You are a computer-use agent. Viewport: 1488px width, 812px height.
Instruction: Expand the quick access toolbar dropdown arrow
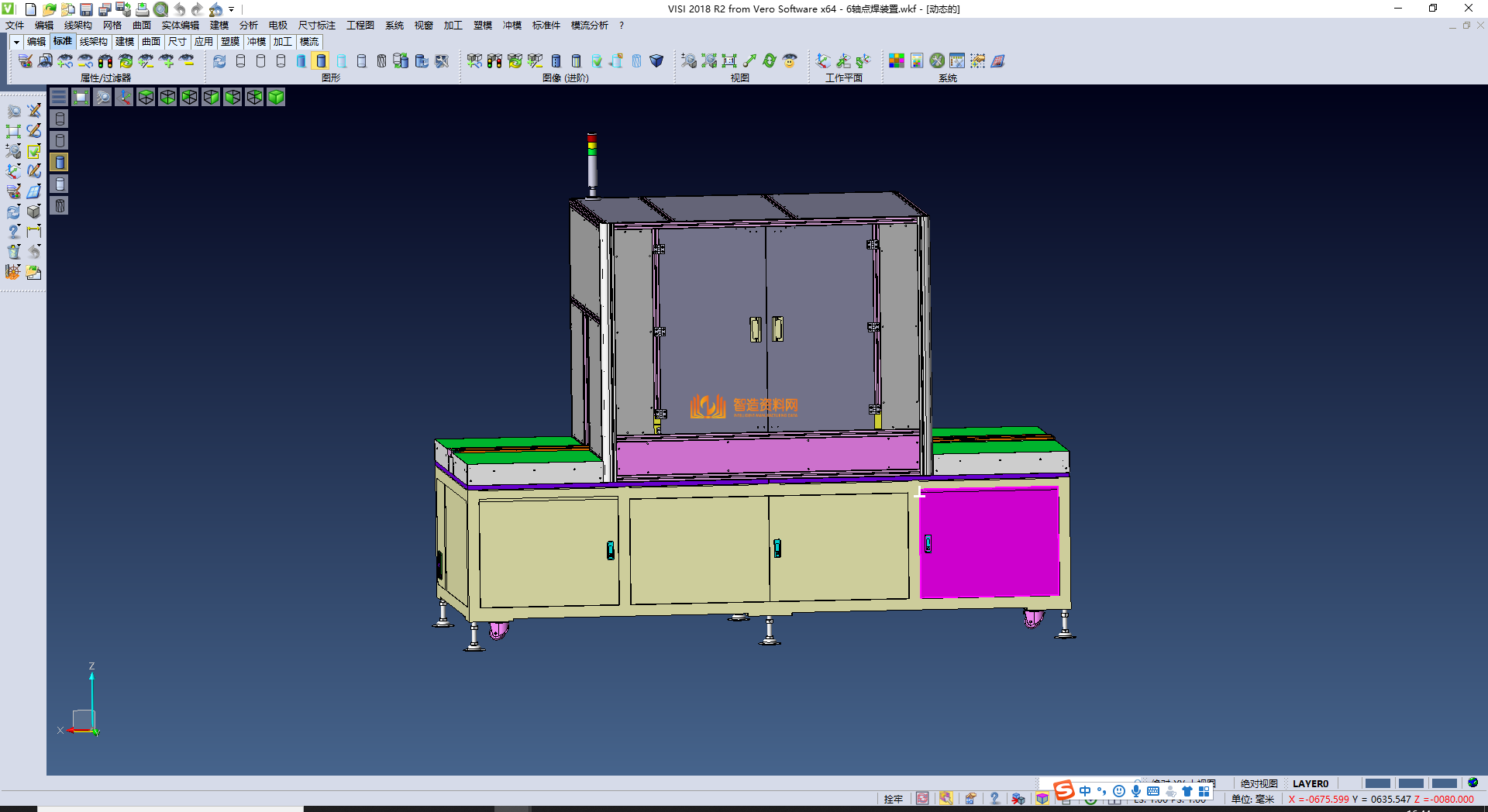coord(232,9)
